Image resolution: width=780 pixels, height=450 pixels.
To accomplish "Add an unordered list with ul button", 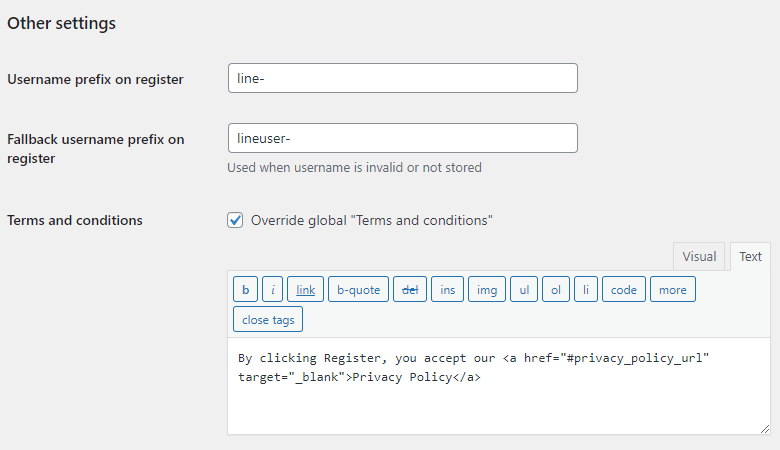I will (523, 290).
